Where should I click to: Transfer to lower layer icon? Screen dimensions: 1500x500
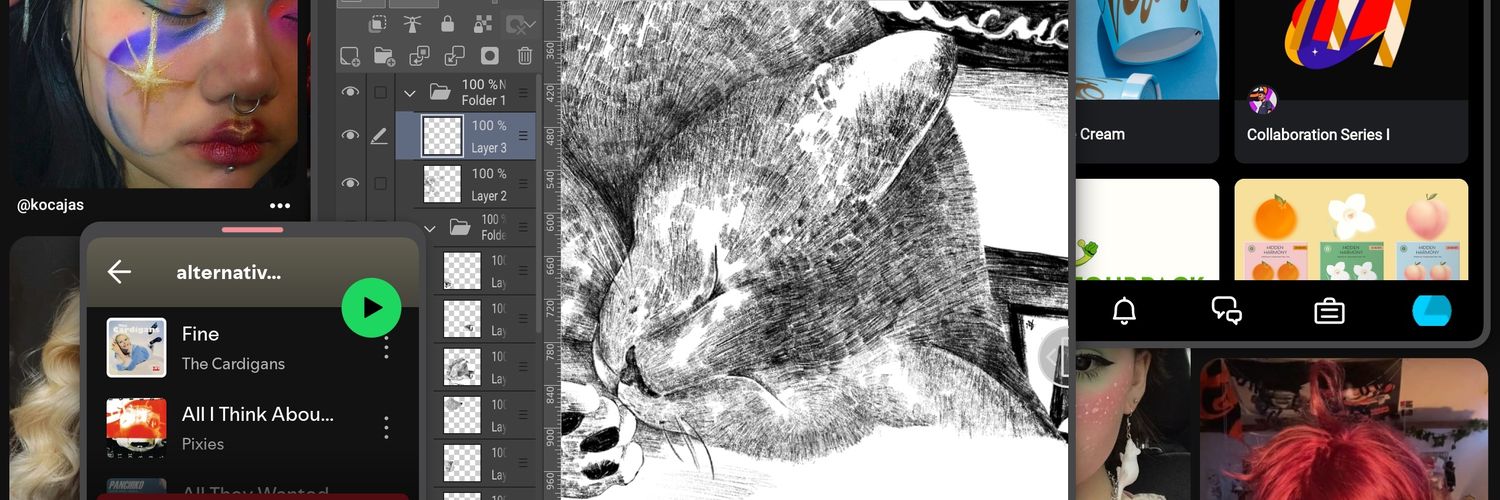click(419, 56)
